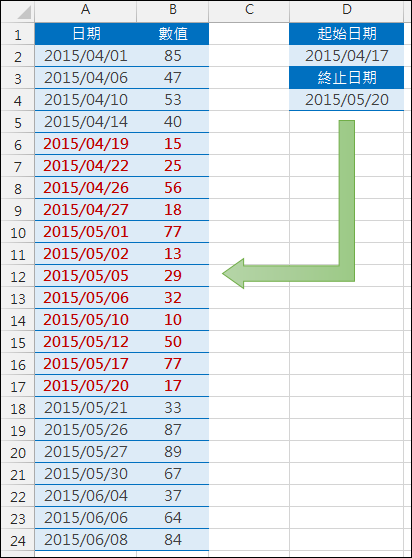Select red date 2015/05/05
The image size is (412, 558).
pyautogui.click(x=85, y=276)
